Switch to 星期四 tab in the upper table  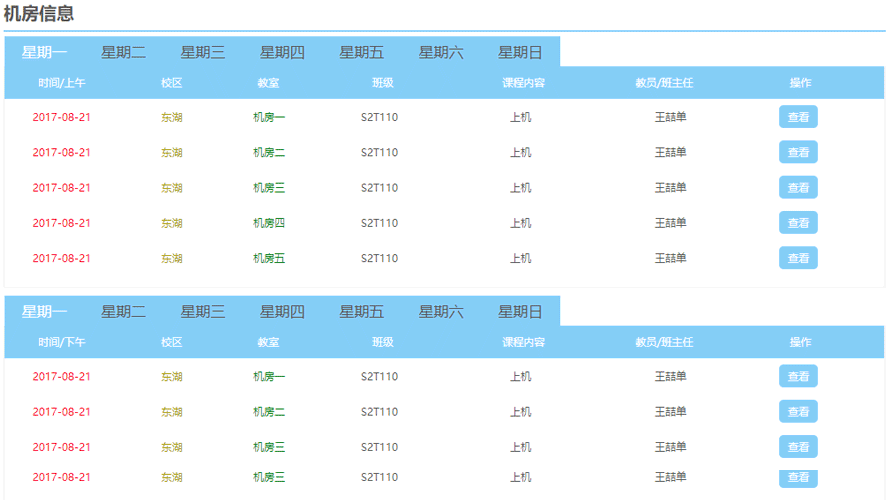pos(282,52)
